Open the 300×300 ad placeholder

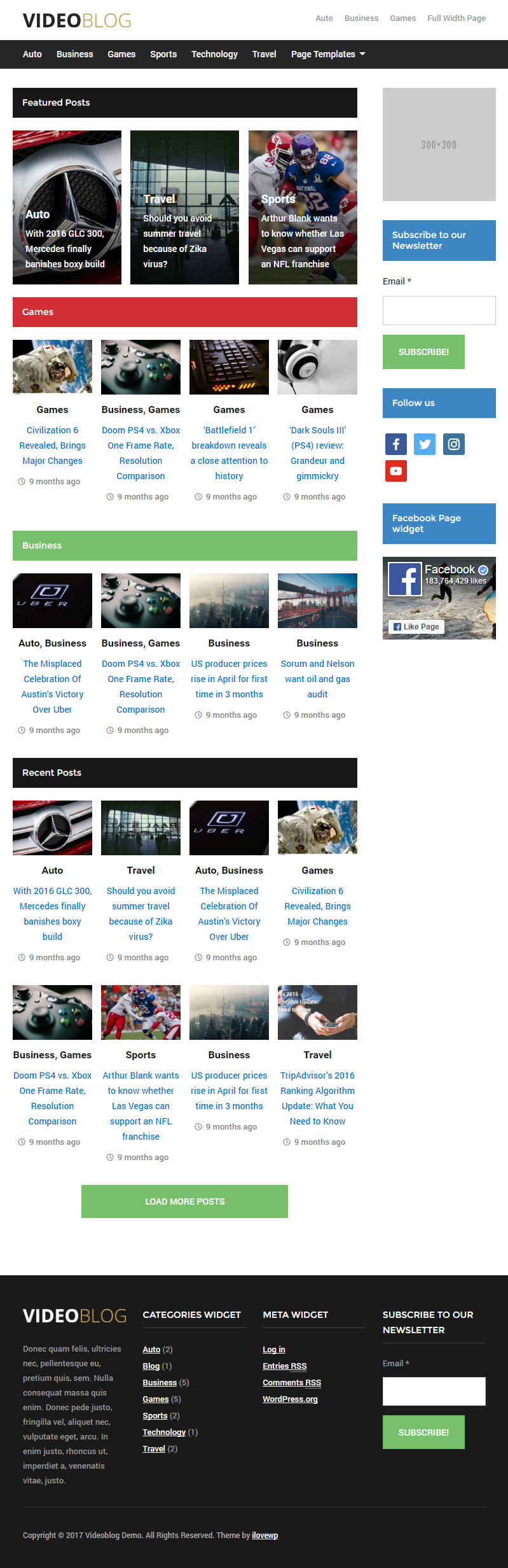[439, 144]
